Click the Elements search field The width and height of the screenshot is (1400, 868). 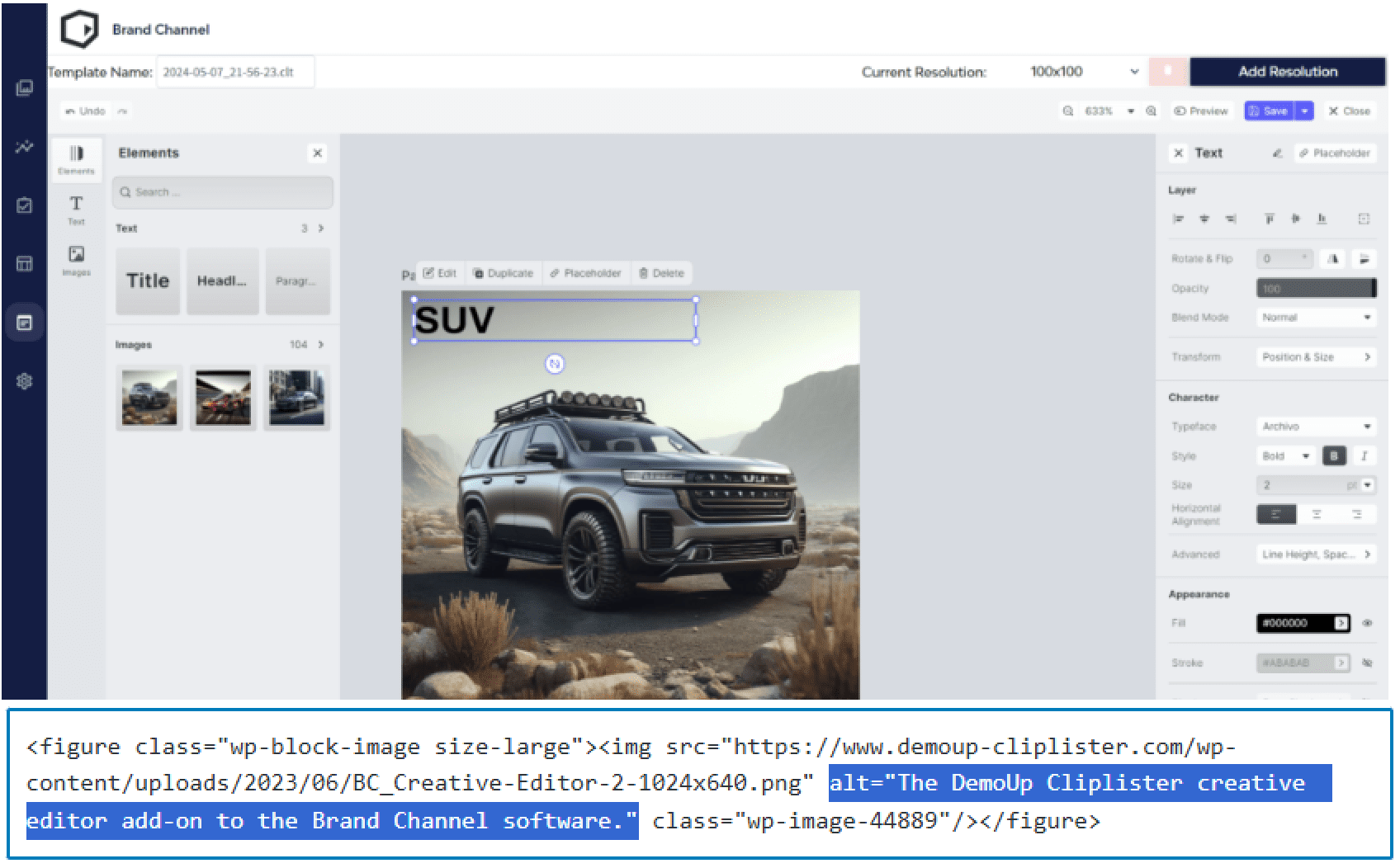(x=223, y=192)
